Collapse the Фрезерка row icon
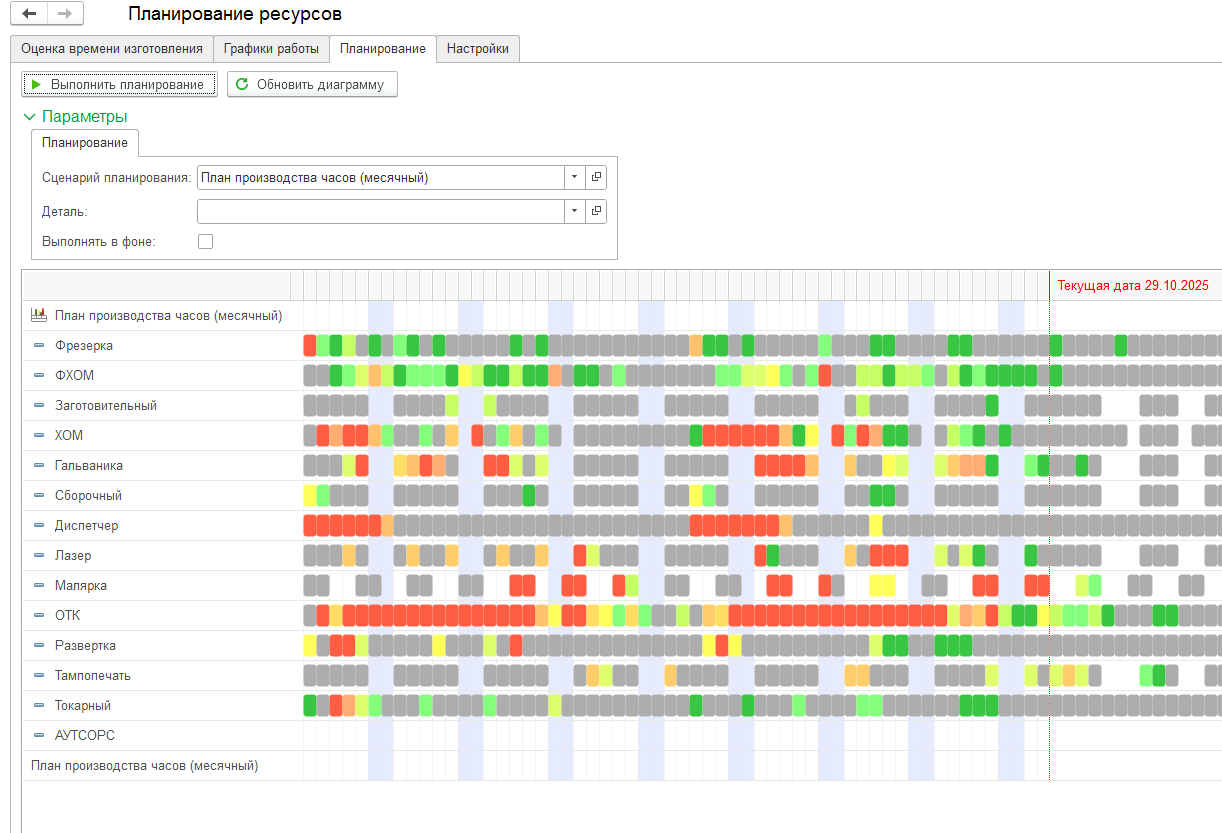Image resolution: width=1222 pixels, height=833 pixels. pyautogui.click(x=39, y=346)
